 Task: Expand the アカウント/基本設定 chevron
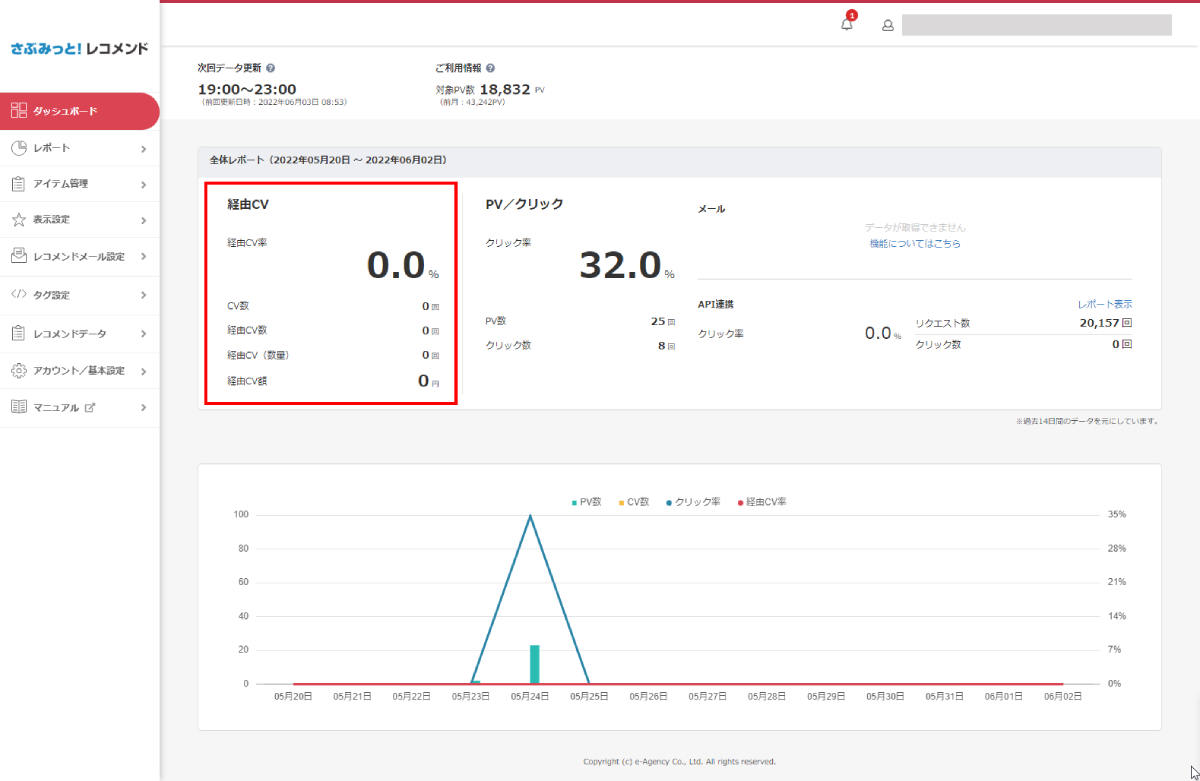click(x=144, y=371)
